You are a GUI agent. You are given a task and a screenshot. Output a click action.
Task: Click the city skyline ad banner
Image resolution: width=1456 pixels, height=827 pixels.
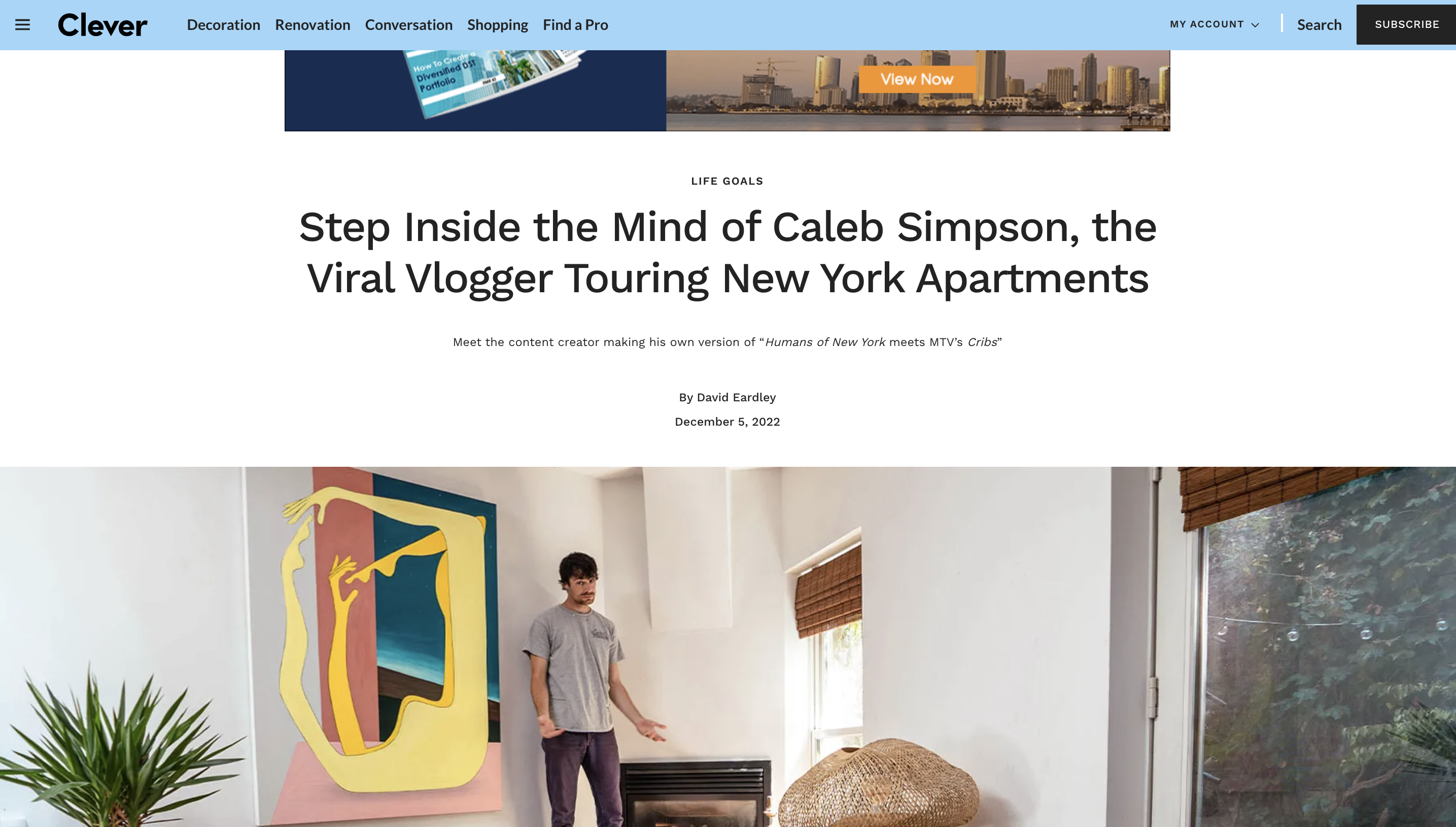(918, 90)
